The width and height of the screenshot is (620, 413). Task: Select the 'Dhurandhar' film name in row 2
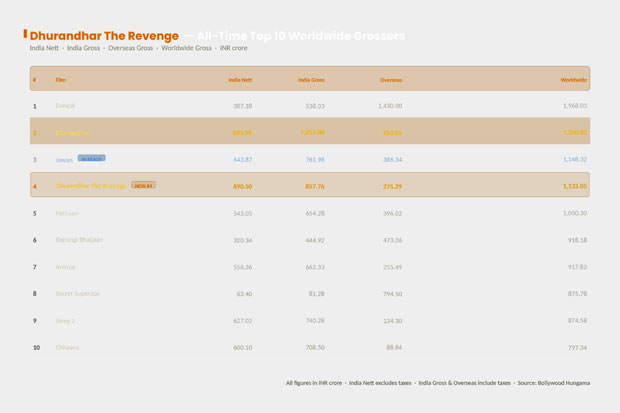click(x=72, y=133)
